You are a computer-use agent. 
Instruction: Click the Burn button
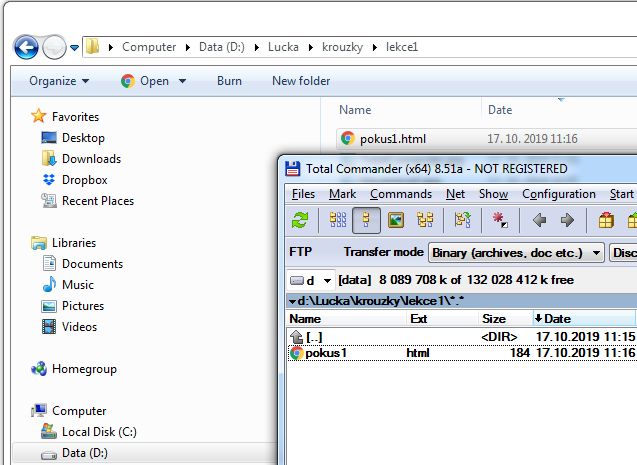(229, 81)
